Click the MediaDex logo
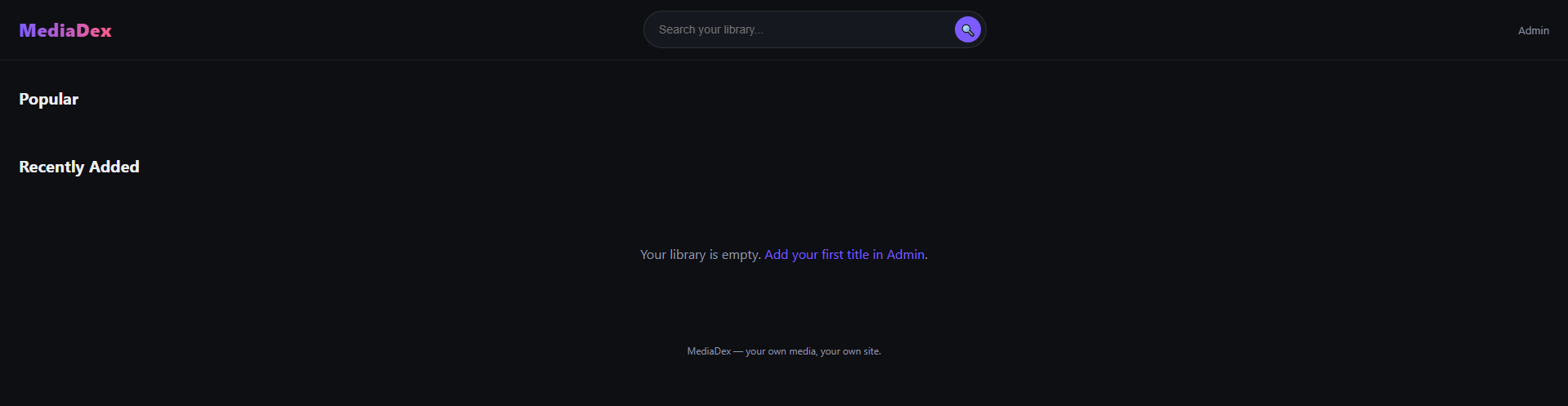The height and width of the screenshot is (406, 1568). pyautogui.click(x=65, y=30)
